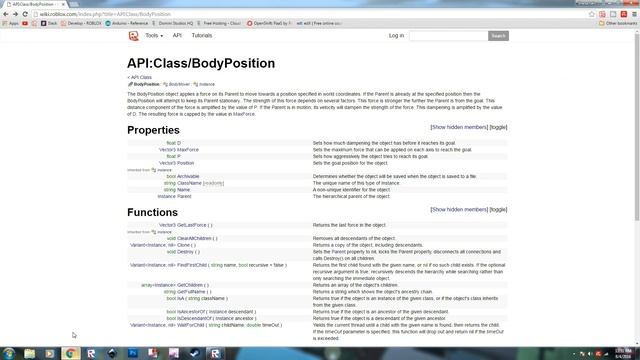Show hidden members in Properties section
The width and height of the screenshot is (640, 360).
coord(459,127)
